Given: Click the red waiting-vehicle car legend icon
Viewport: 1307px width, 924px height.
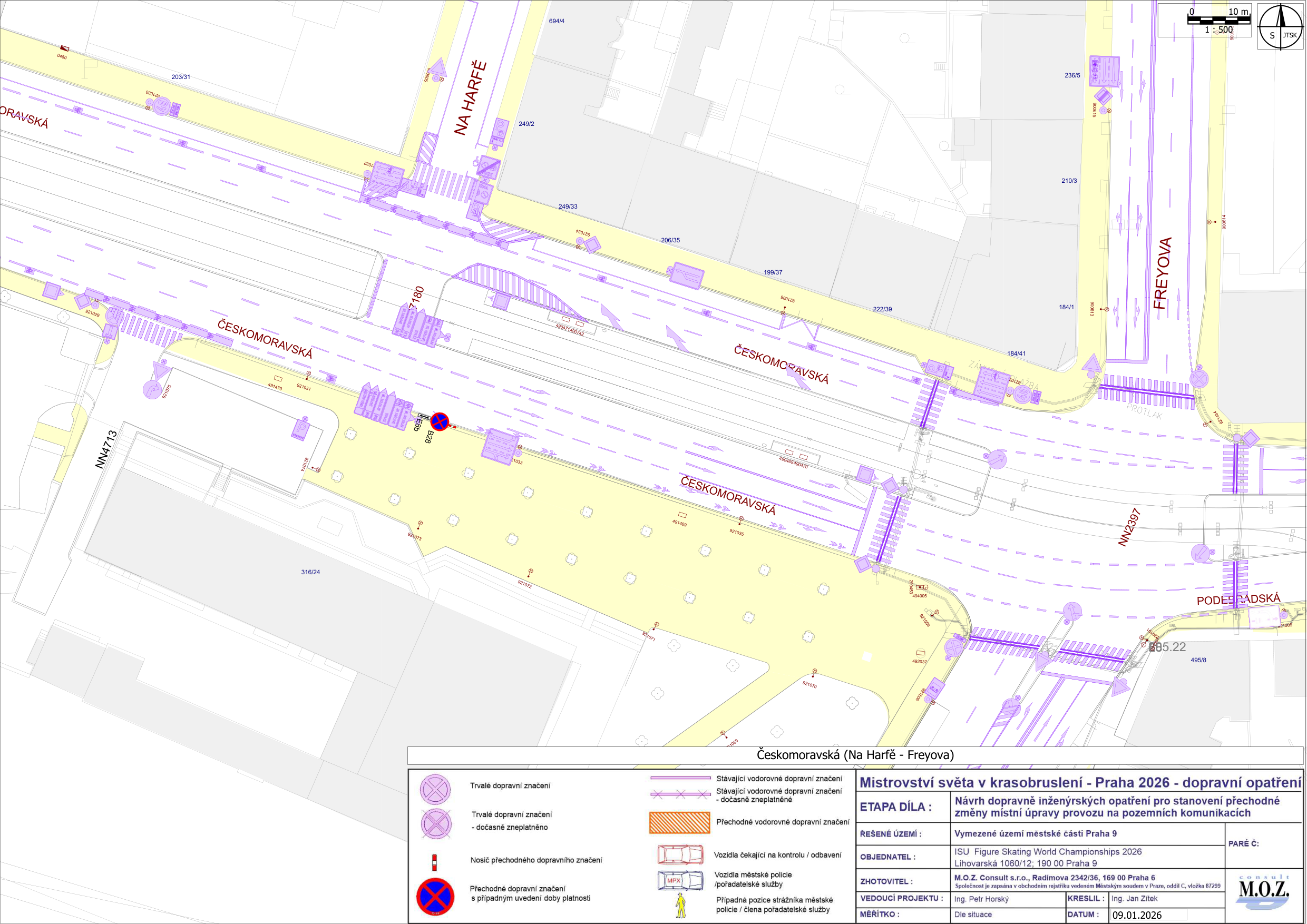Looking at the screenshot, I should (680, 854).
